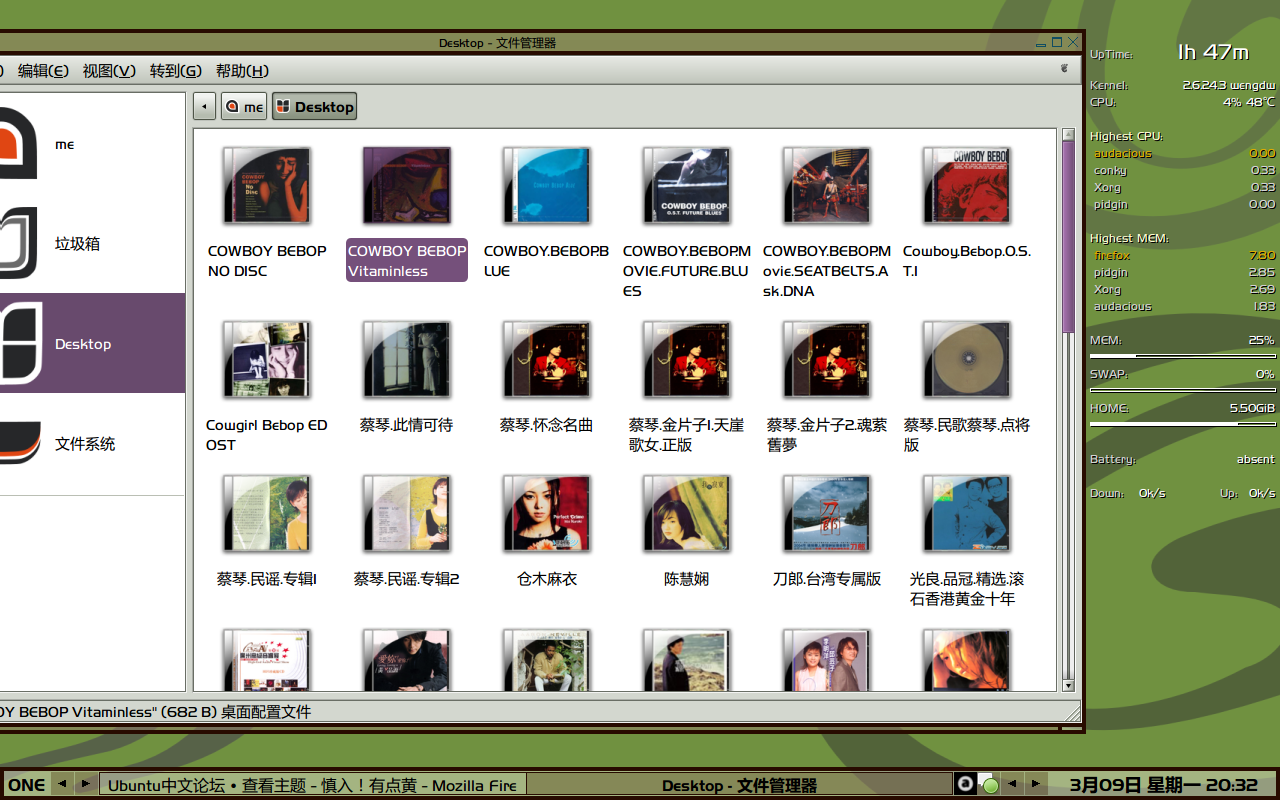Open 垃圾箱 trash in side pane

click(x=92, y=243)
